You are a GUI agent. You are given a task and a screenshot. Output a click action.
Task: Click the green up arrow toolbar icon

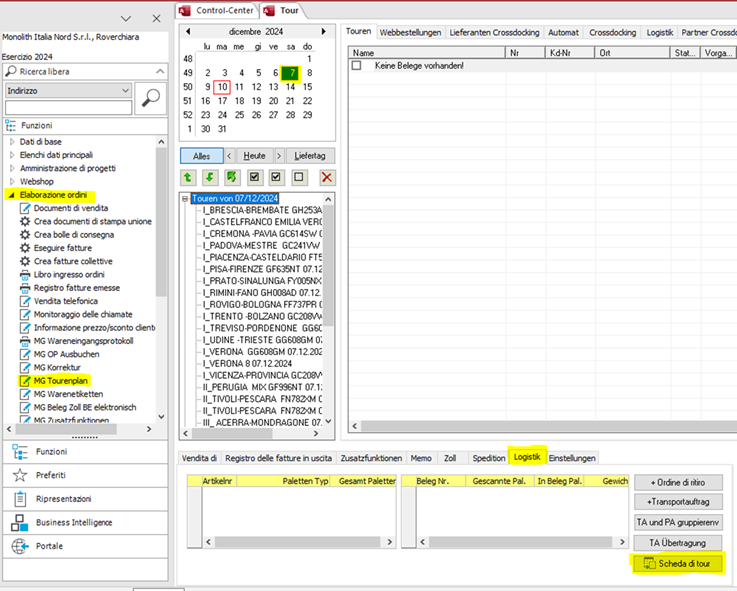tap(188, 177)
